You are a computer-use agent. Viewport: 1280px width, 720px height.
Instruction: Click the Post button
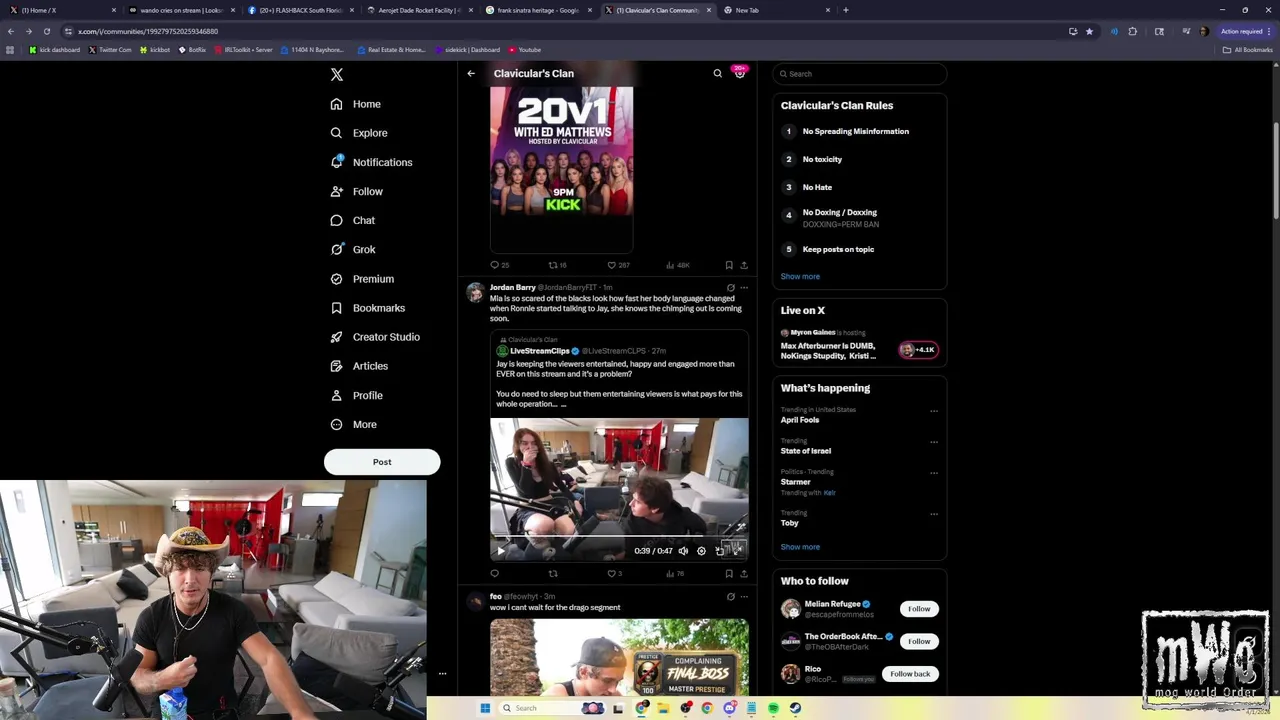(382, 462)
